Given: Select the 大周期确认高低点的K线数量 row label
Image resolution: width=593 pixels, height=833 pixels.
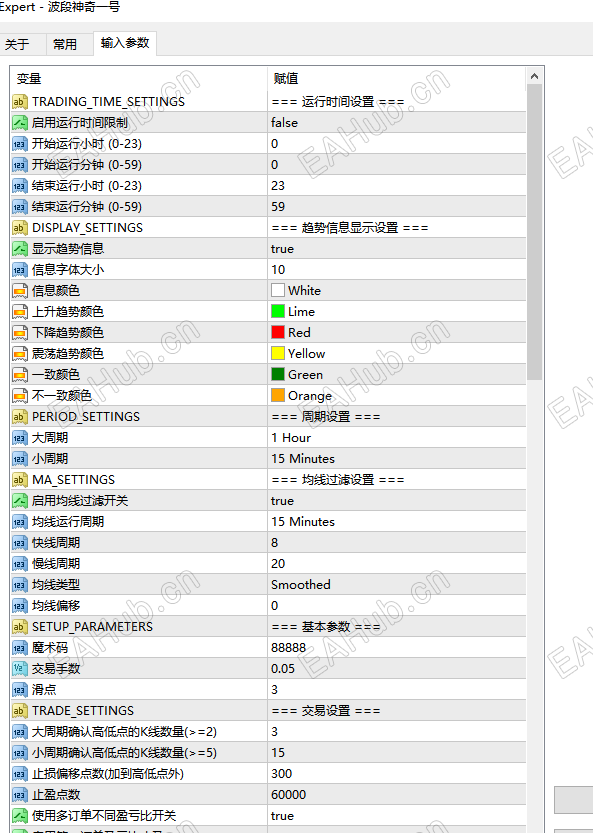Looking at the screenshot, I should coord(124,732).
